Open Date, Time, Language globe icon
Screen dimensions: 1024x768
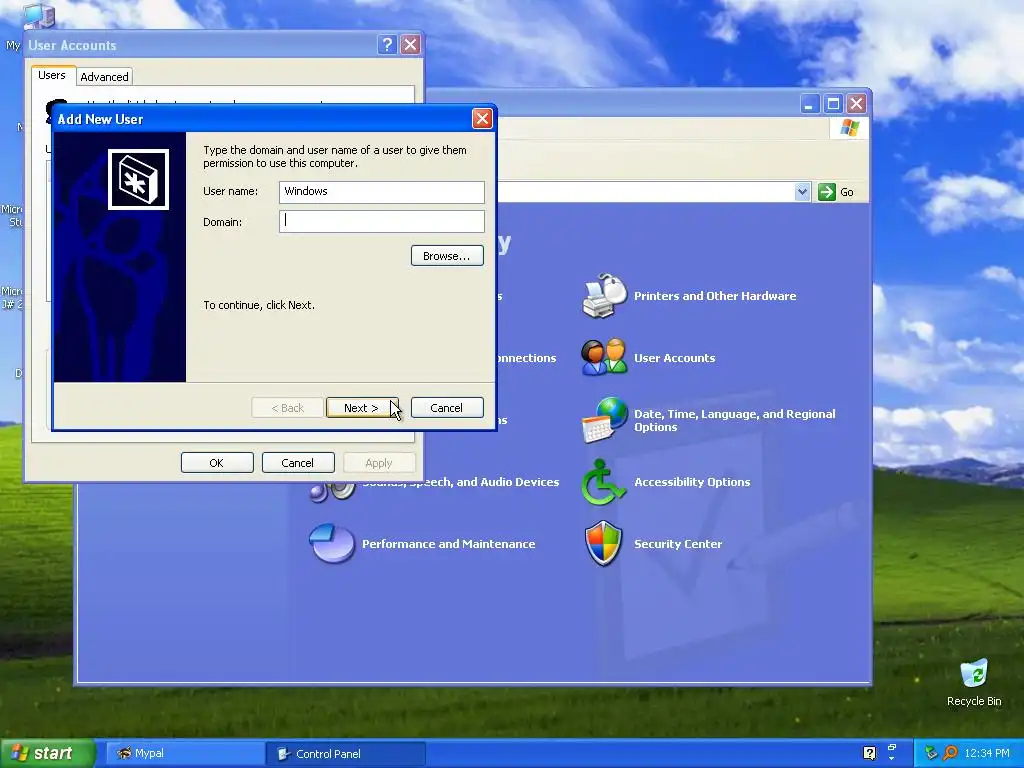[604, 420]
